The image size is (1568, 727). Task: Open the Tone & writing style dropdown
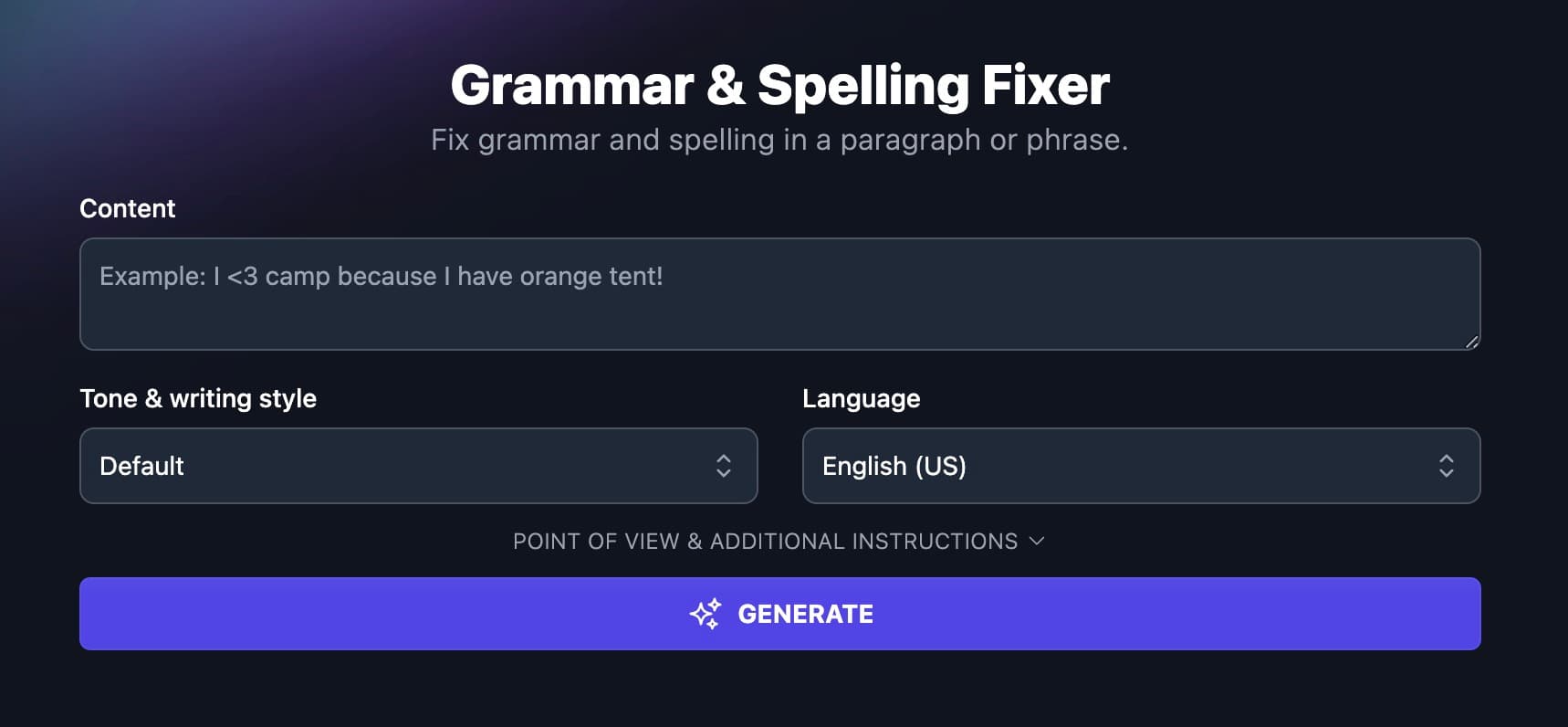click(418, 466)
